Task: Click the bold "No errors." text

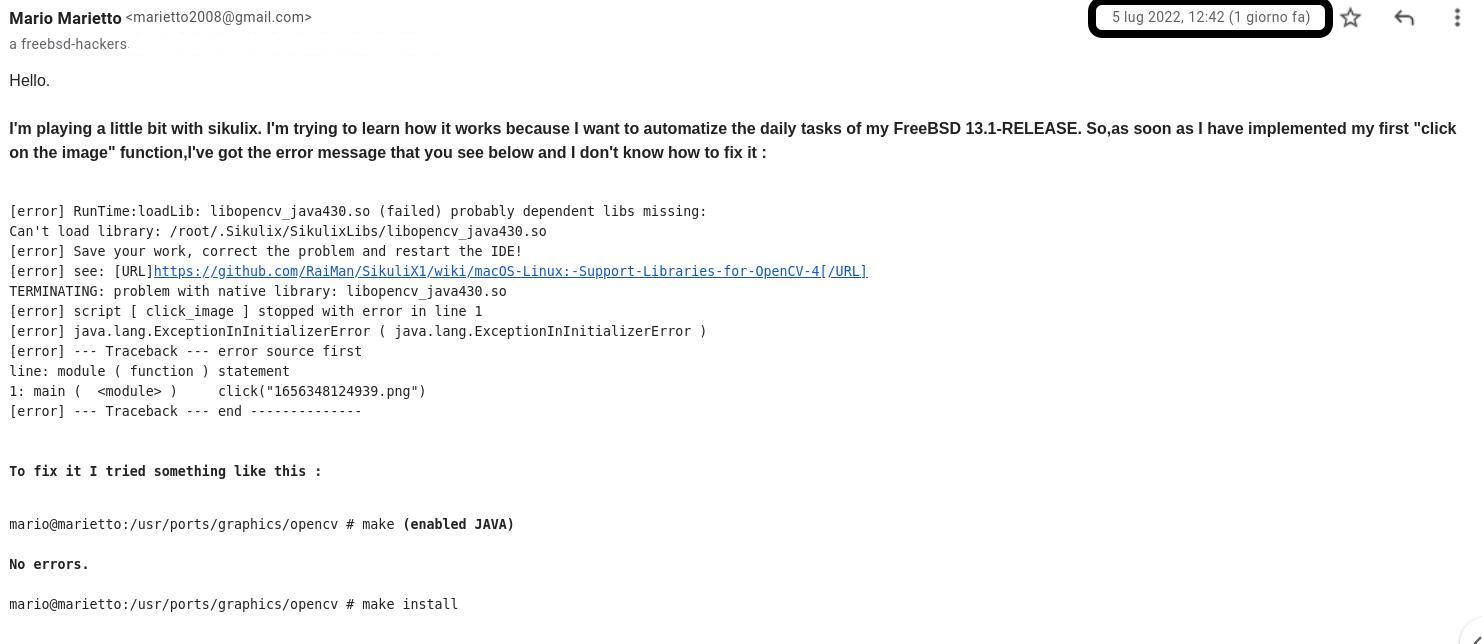Action: [49, 564]
